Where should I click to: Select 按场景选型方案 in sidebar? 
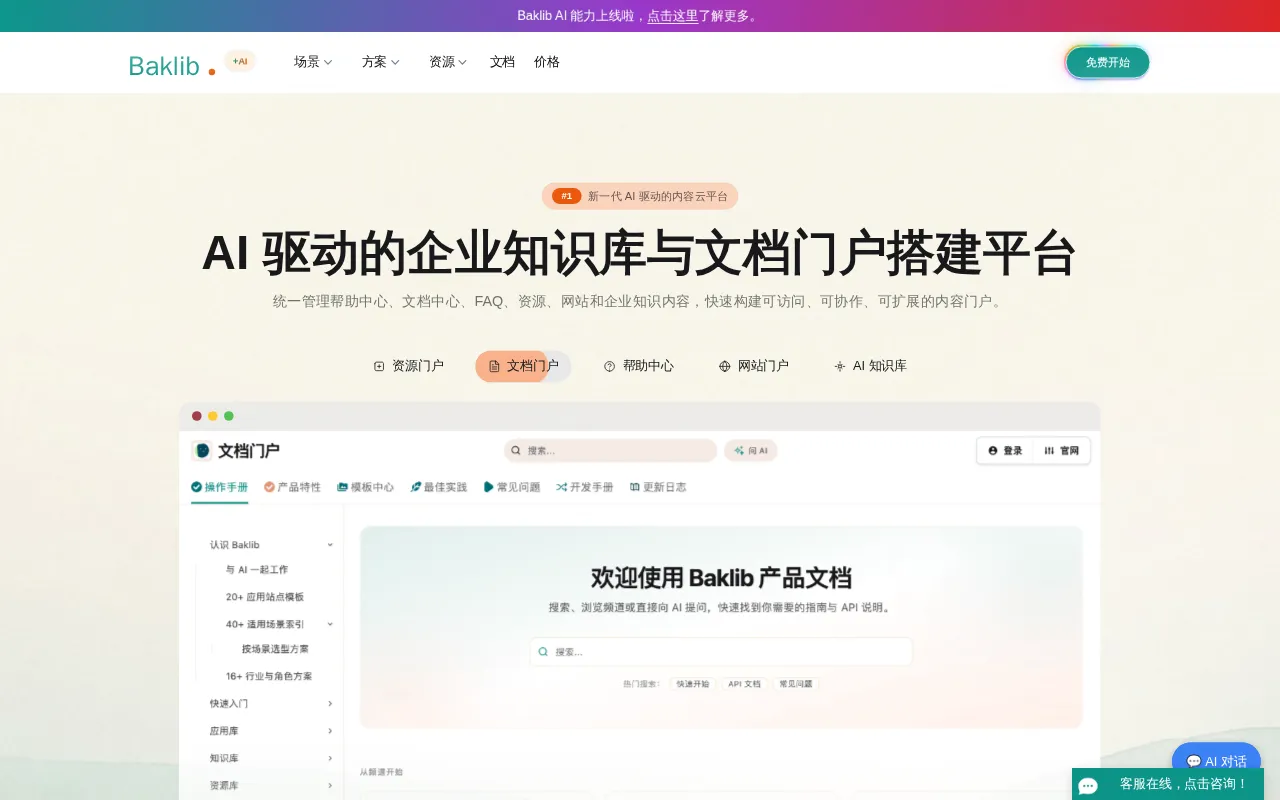click(x=275, y=649)
